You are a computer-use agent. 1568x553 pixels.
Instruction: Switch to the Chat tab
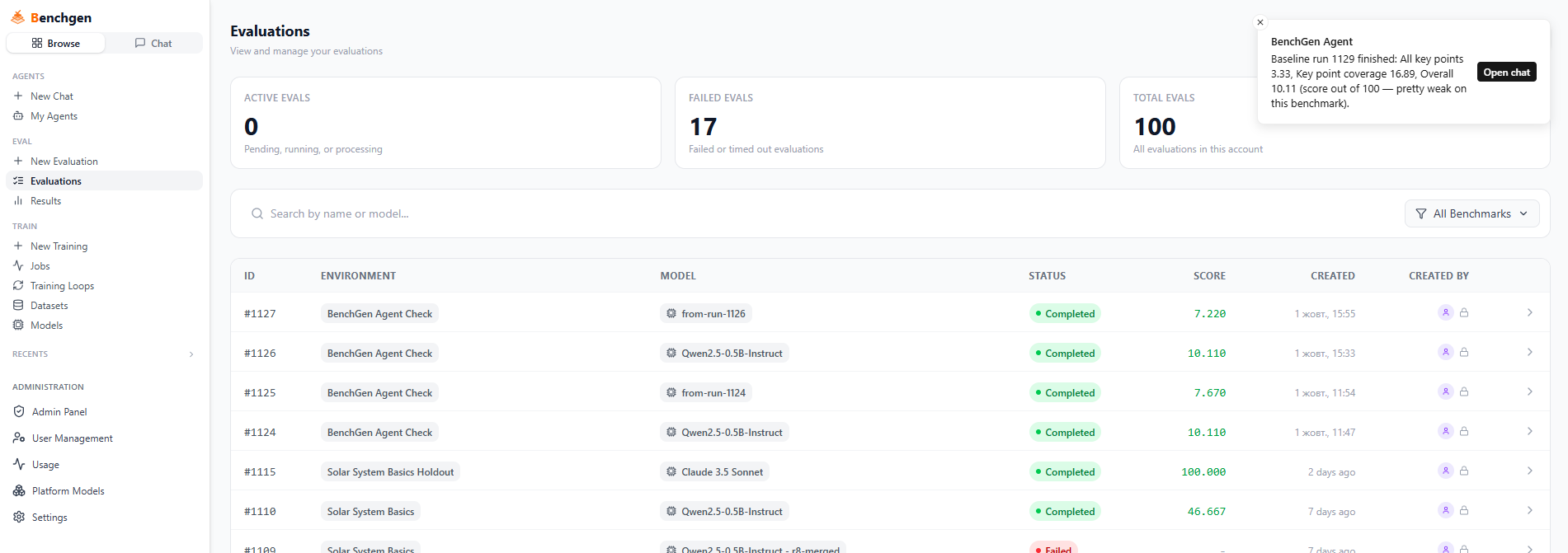click(153, 44)
